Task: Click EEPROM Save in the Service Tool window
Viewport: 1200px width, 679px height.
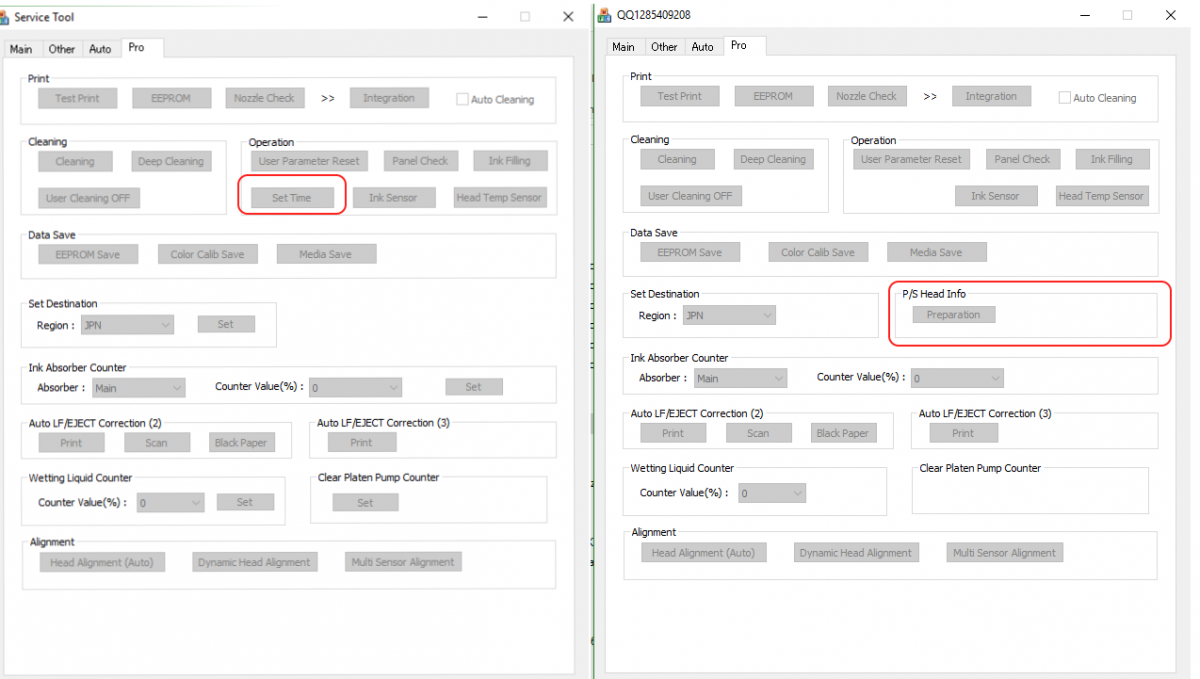Action: (88, 254)
